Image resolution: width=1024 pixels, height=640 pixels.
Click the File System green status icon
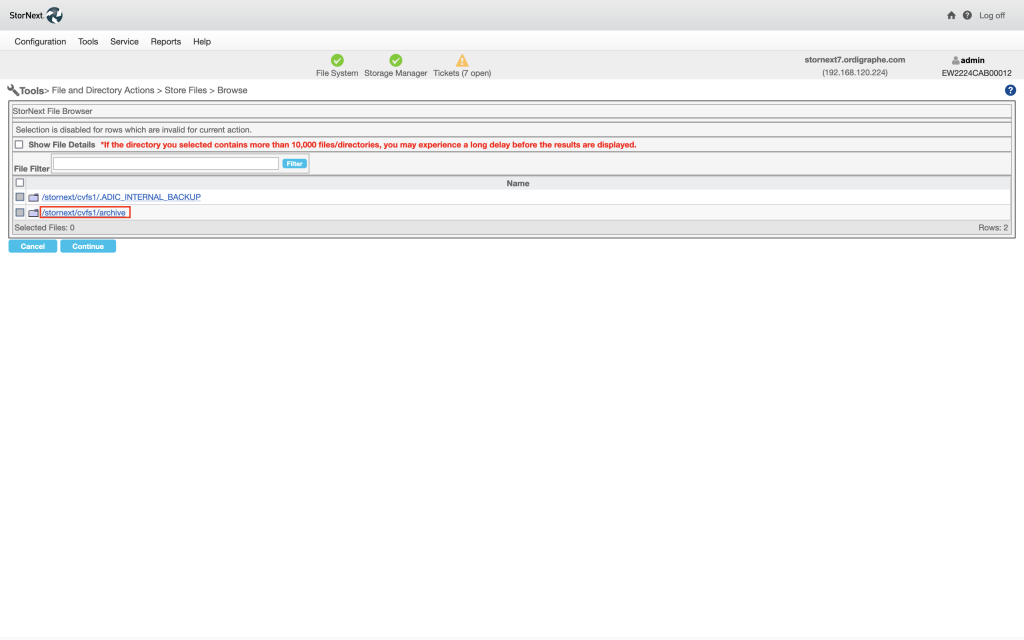coord(337,60)
